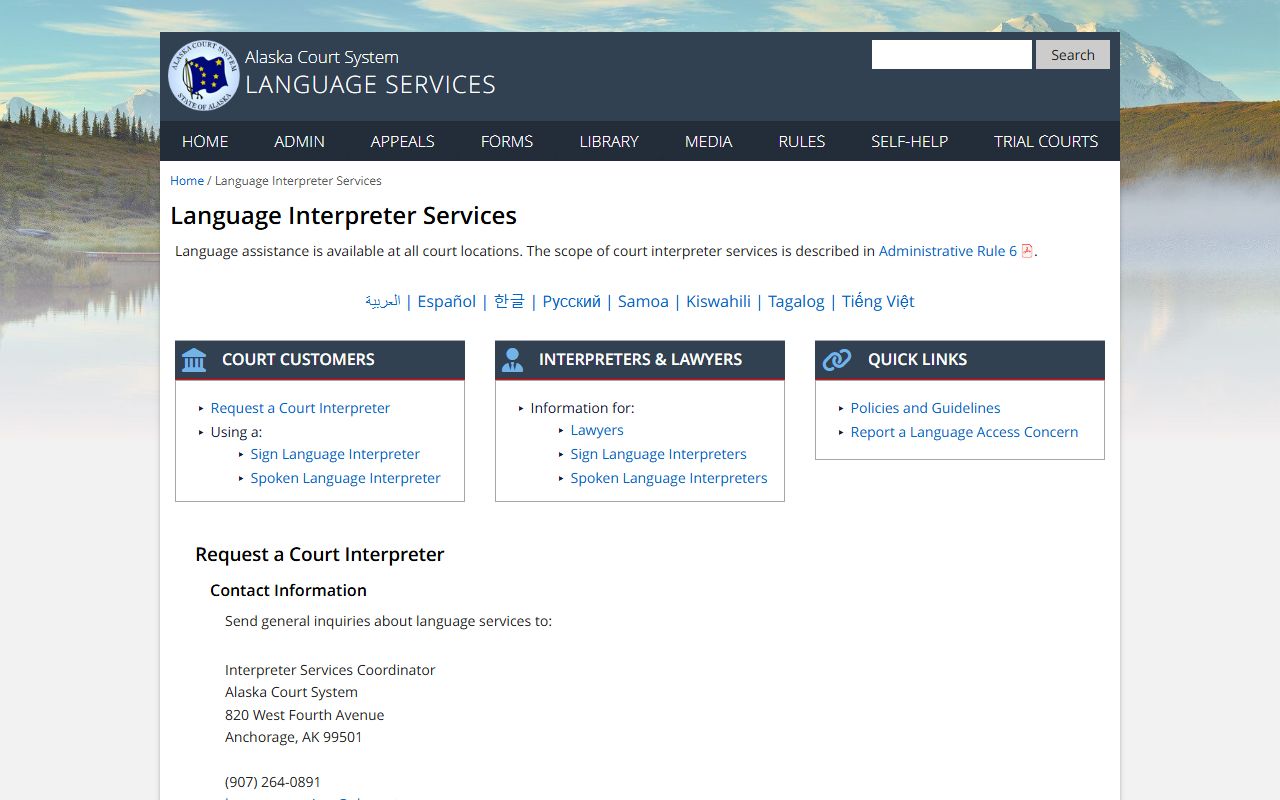Open the HOME menu item
The width and height of the screenshot is (1280, 800).
click(205, 141)
